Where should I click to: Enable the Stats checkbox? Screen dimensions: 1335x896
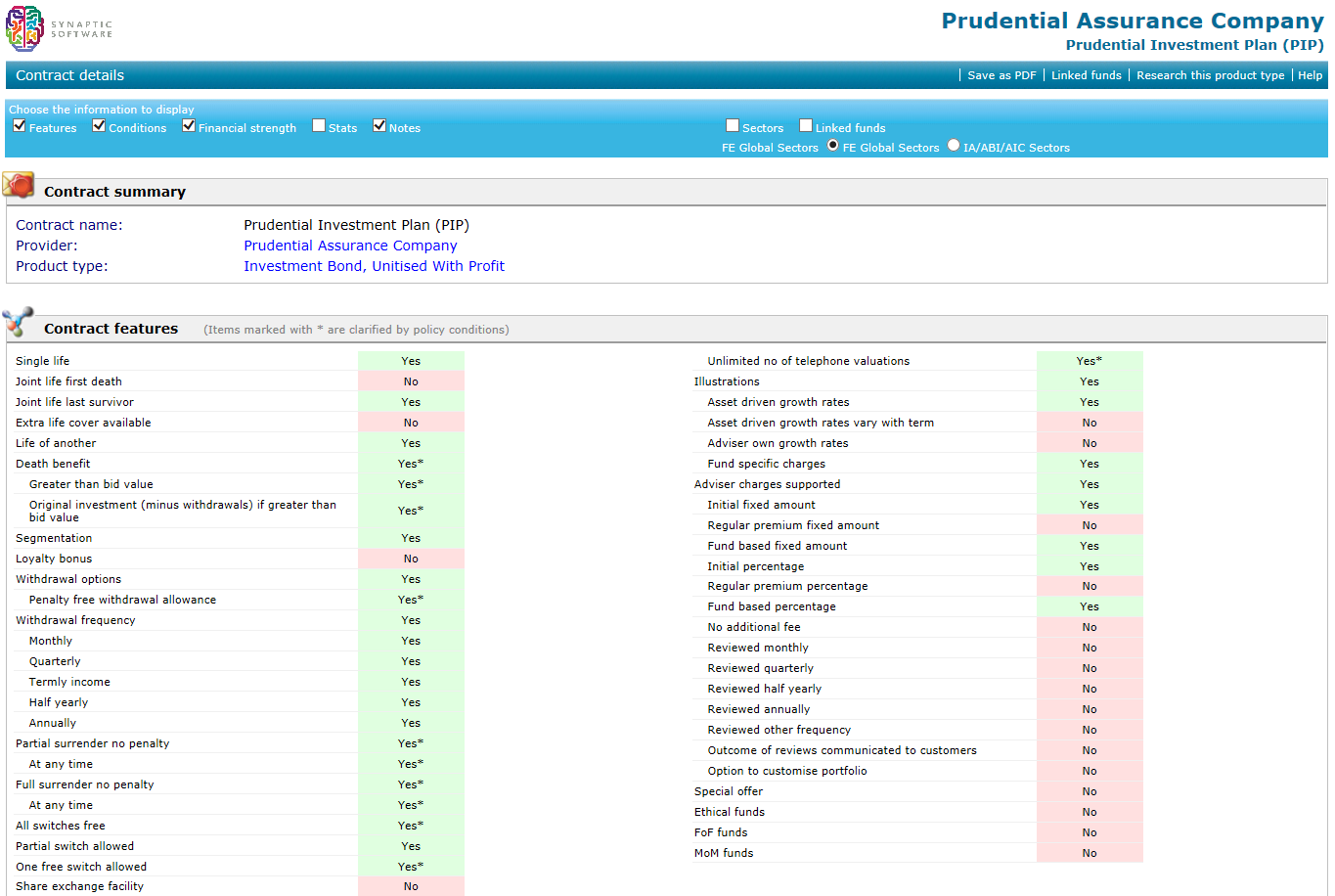[x=319, y=125]
